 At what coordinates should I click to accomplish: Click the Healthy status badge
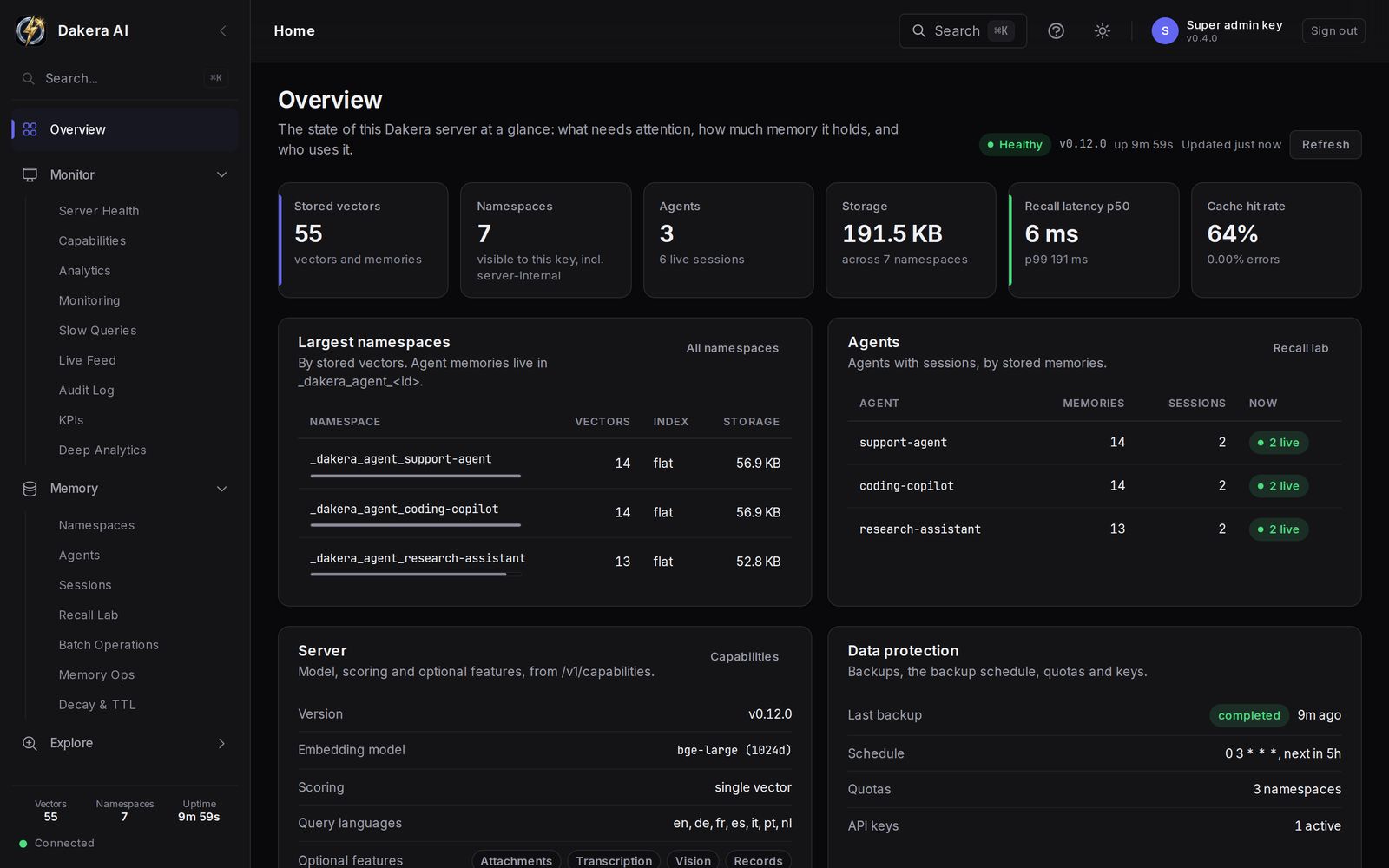(x=1015, y=145)
